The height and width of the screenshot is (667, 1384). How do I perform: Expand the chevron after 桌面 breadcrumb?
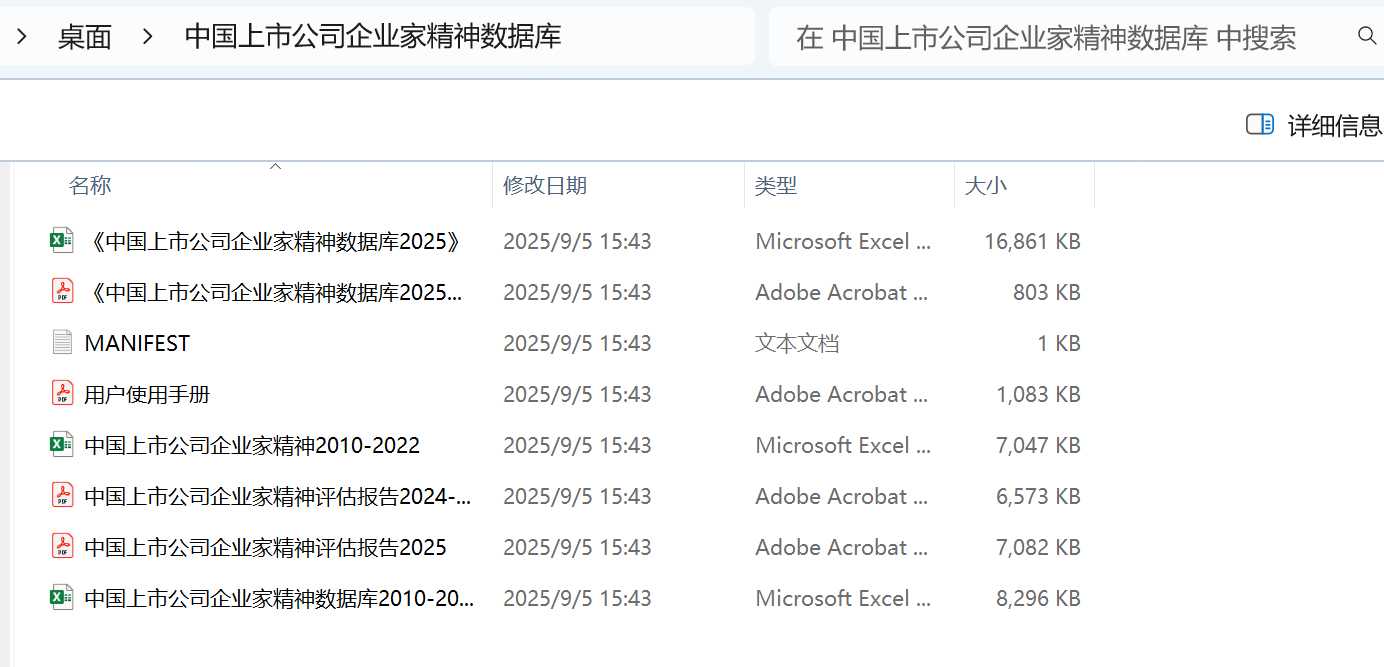[148, 37]
